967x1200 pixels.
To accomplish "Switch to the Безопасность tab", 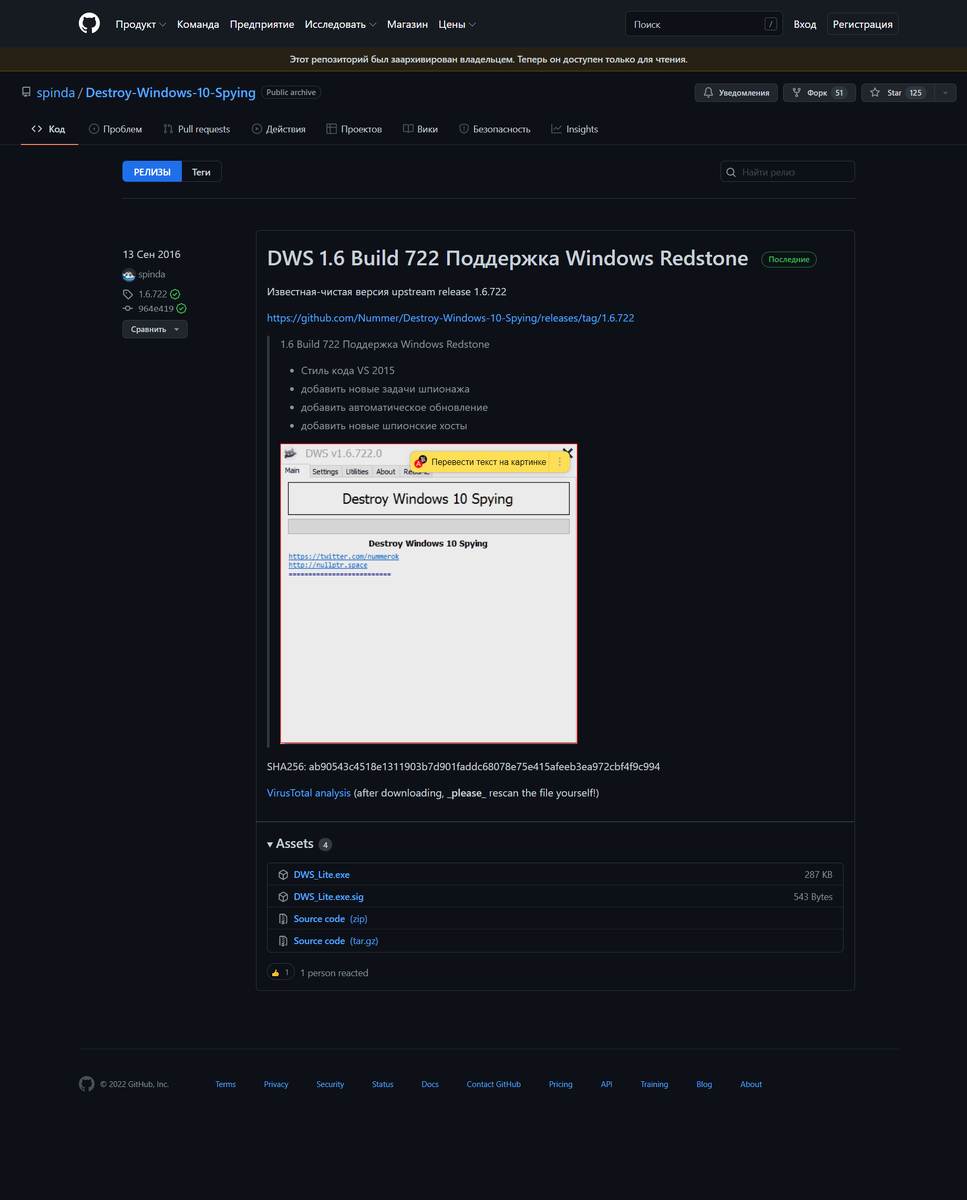I will pos(494,129).
